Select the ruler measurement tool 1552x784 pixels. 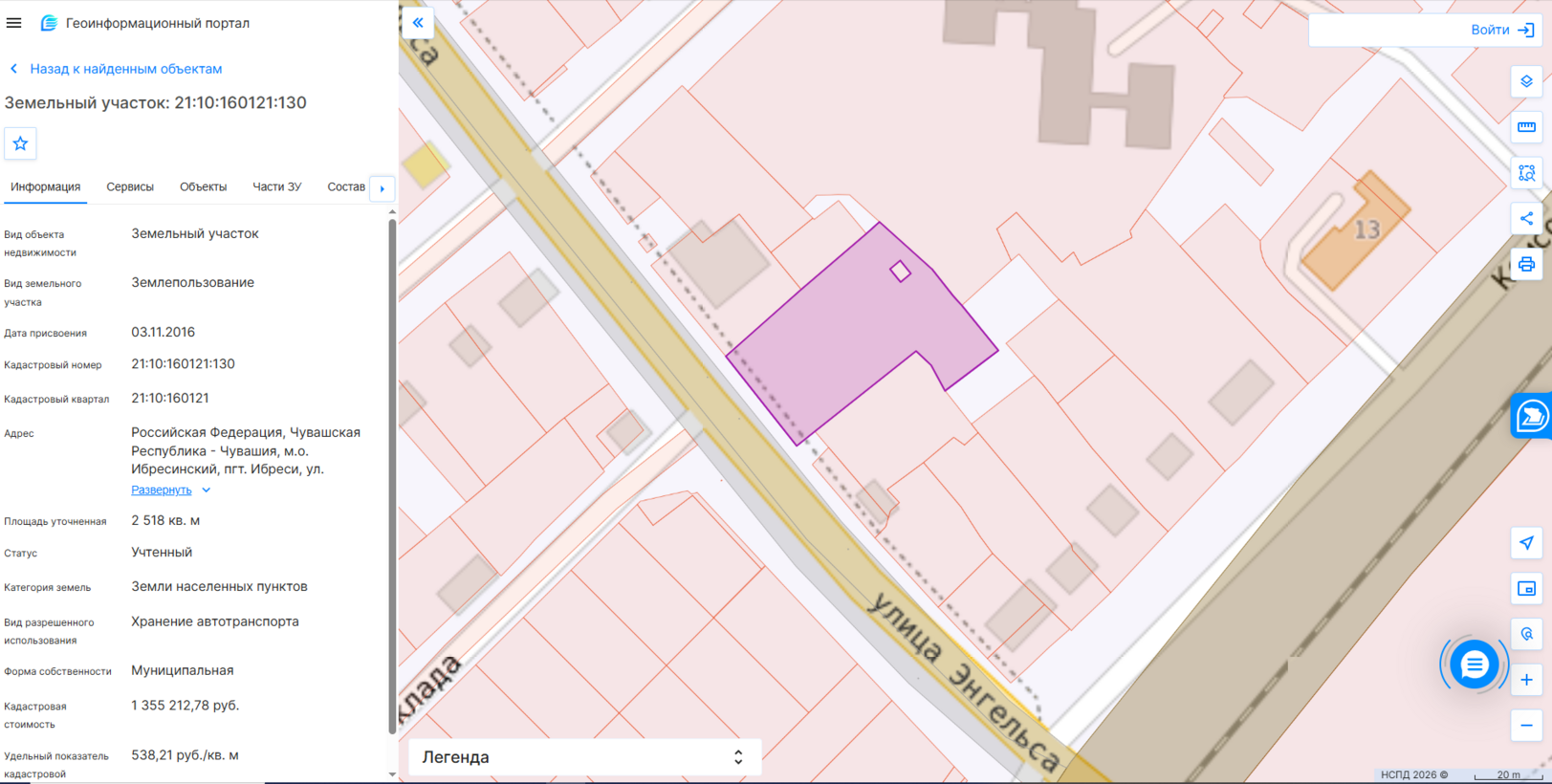pyautogui.click(x=1526, y=127)
